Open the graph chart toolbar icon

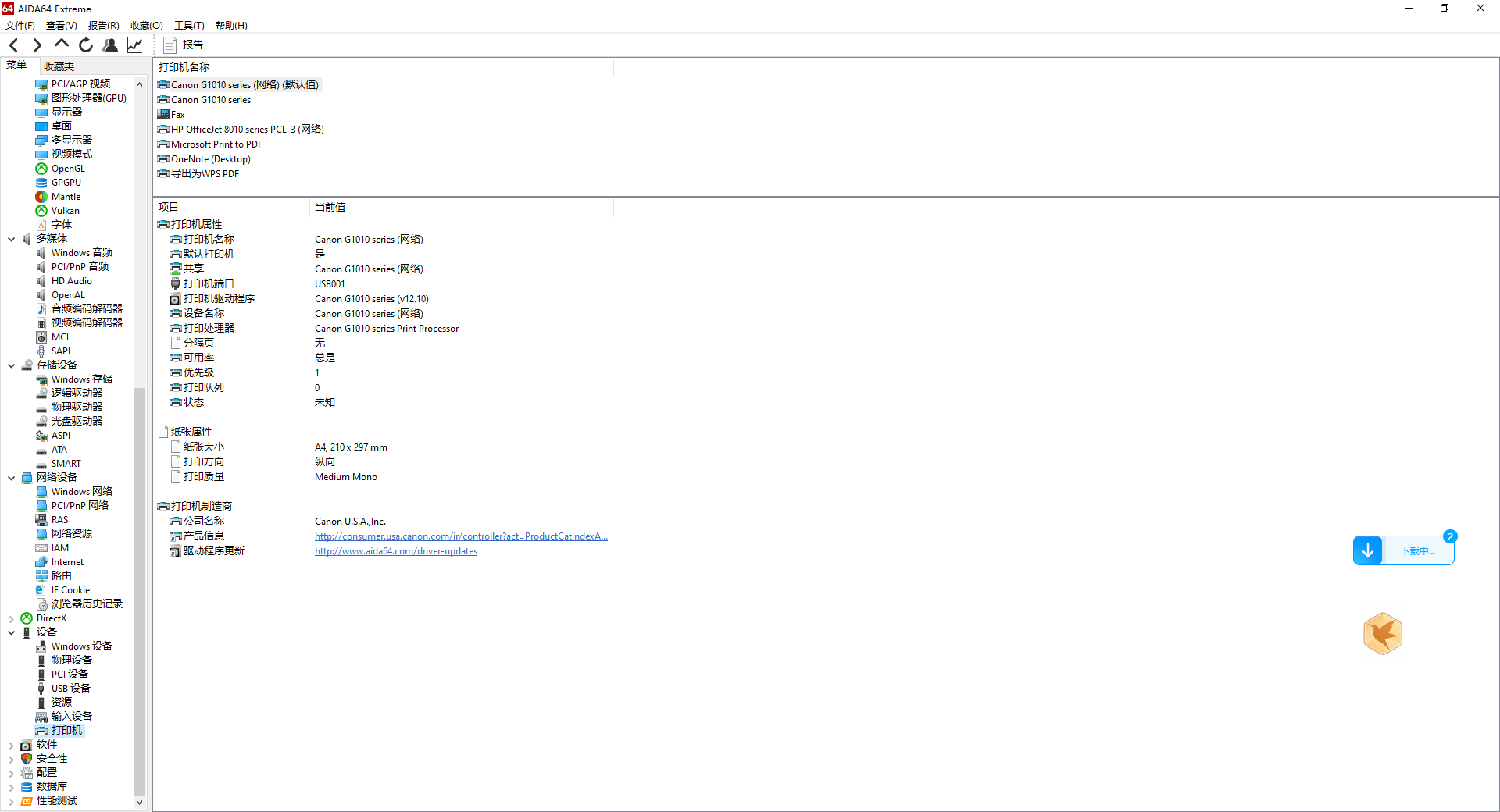click(134, 45)
